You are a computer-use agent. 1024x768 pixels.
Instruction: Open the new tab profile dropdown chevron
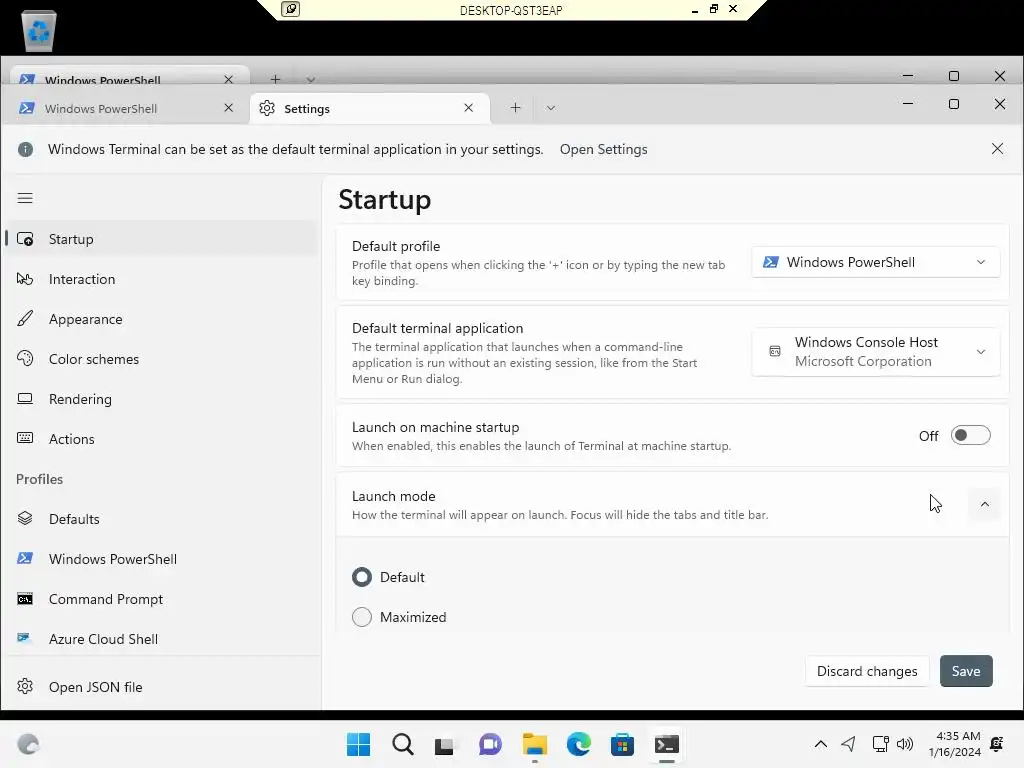551,108
